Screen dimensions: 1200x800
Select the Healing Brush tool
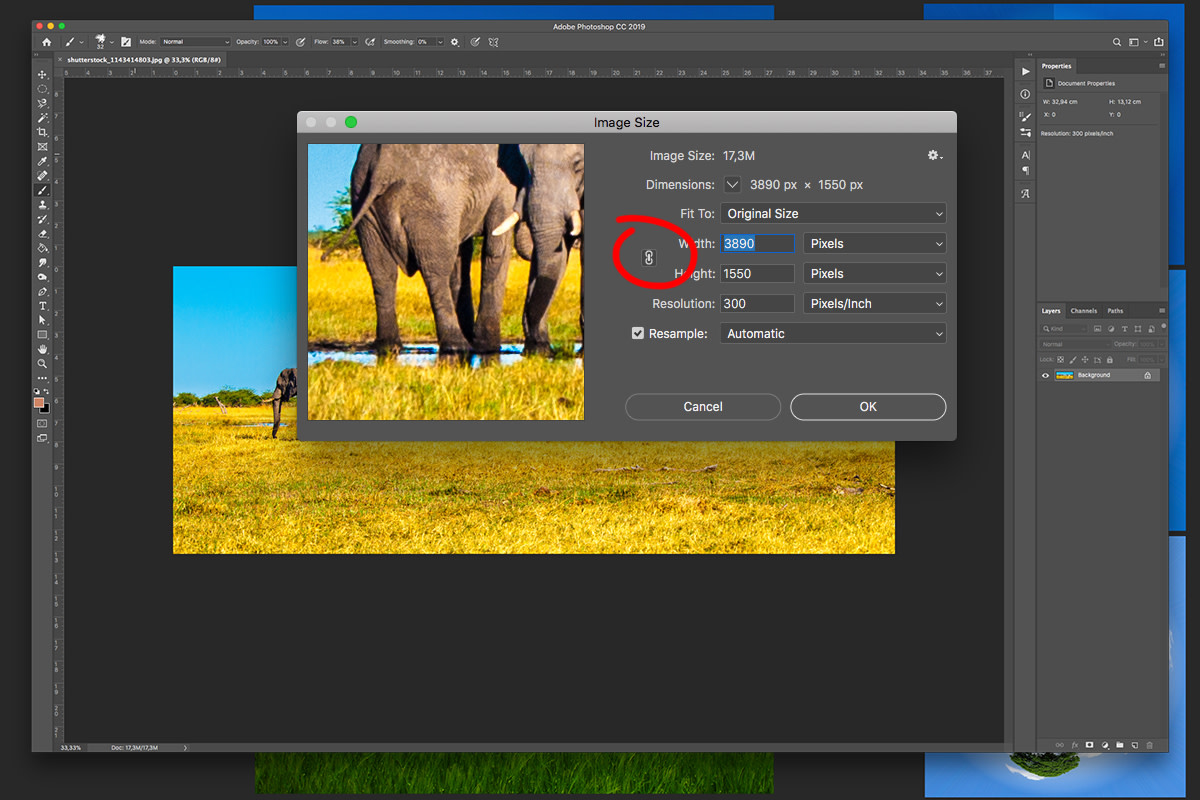tap(42, 176)
